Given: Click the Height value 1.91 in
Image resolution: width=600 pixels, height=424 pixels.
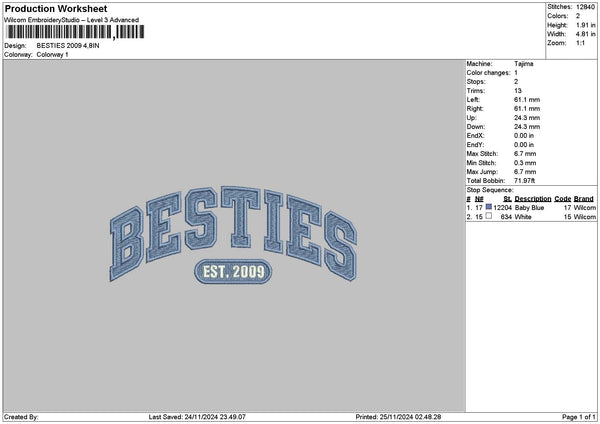Looking at the screenshot, I should [x=585, y=25].
